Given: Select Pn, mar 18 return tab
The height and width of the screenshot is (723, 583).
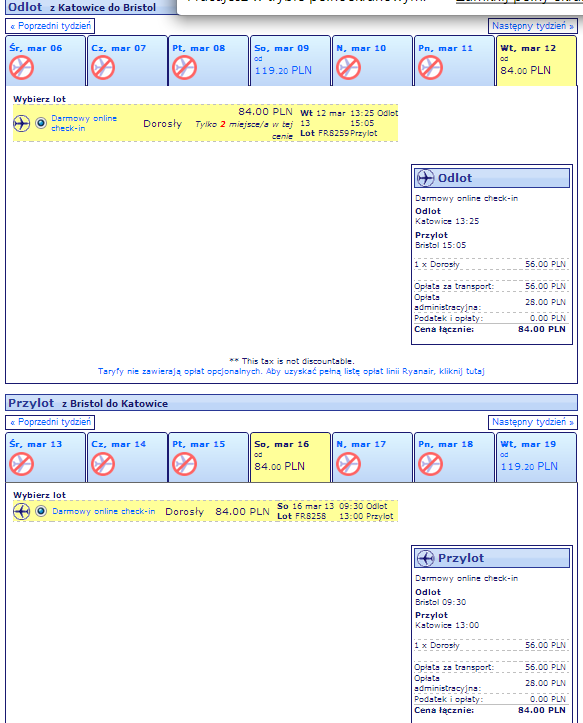Looking at the screenshot, I should click(454, 457).
